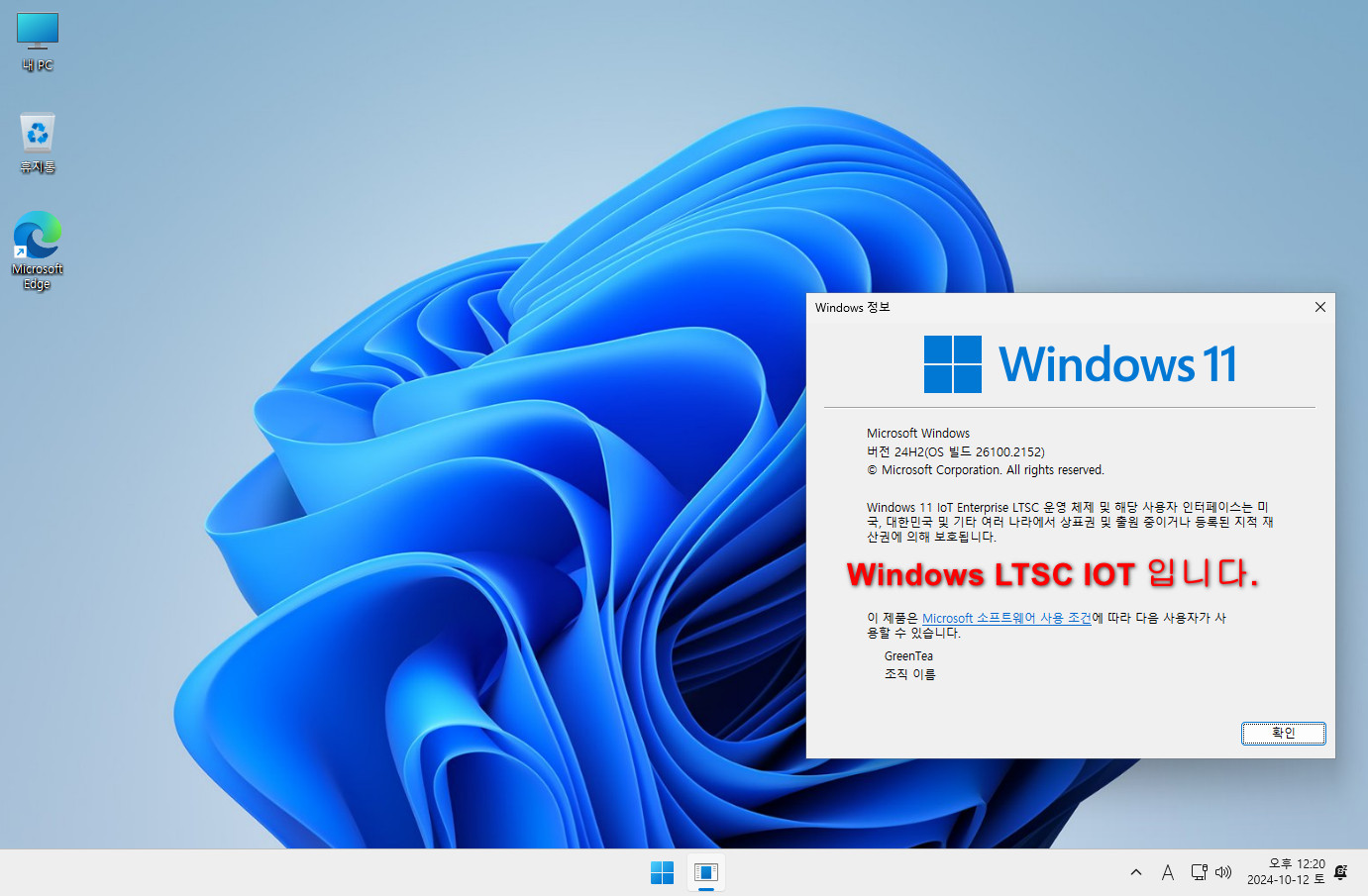Switch input mode via the A IME icon
The image size is (1368, 896).
1168,872
